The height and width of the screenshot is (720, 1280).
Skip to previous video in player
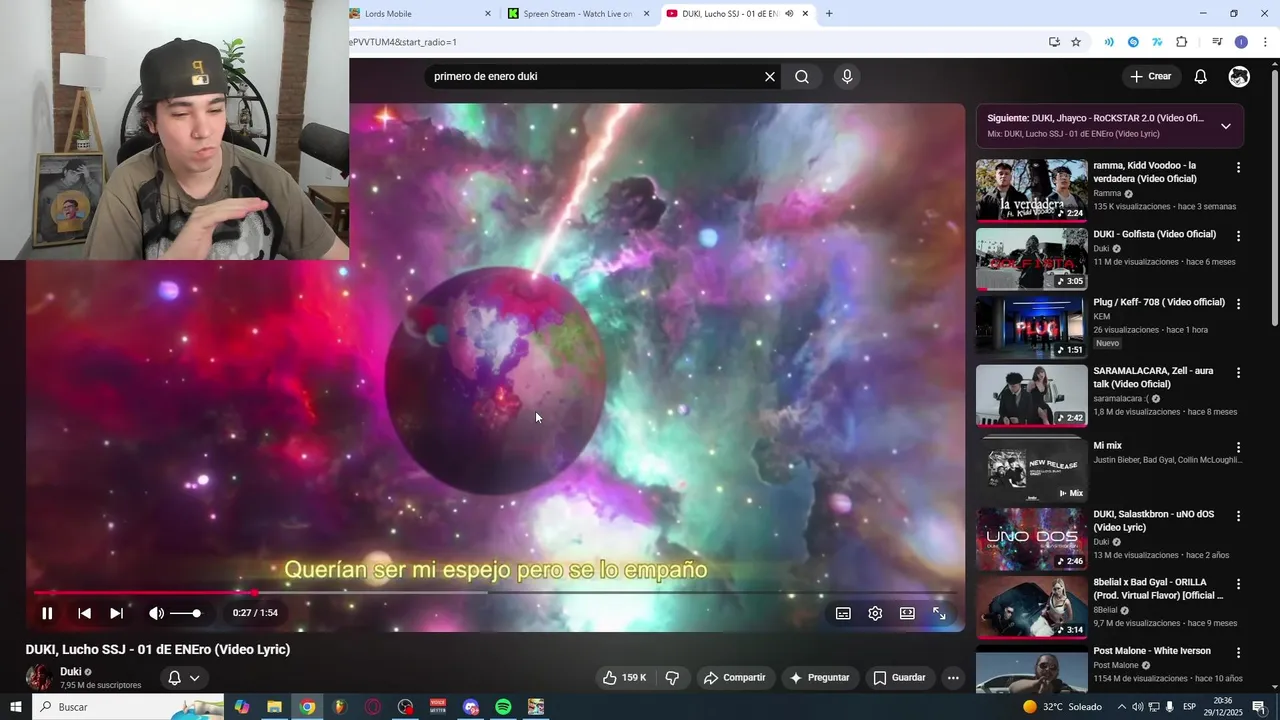click(x=84, y=613)
